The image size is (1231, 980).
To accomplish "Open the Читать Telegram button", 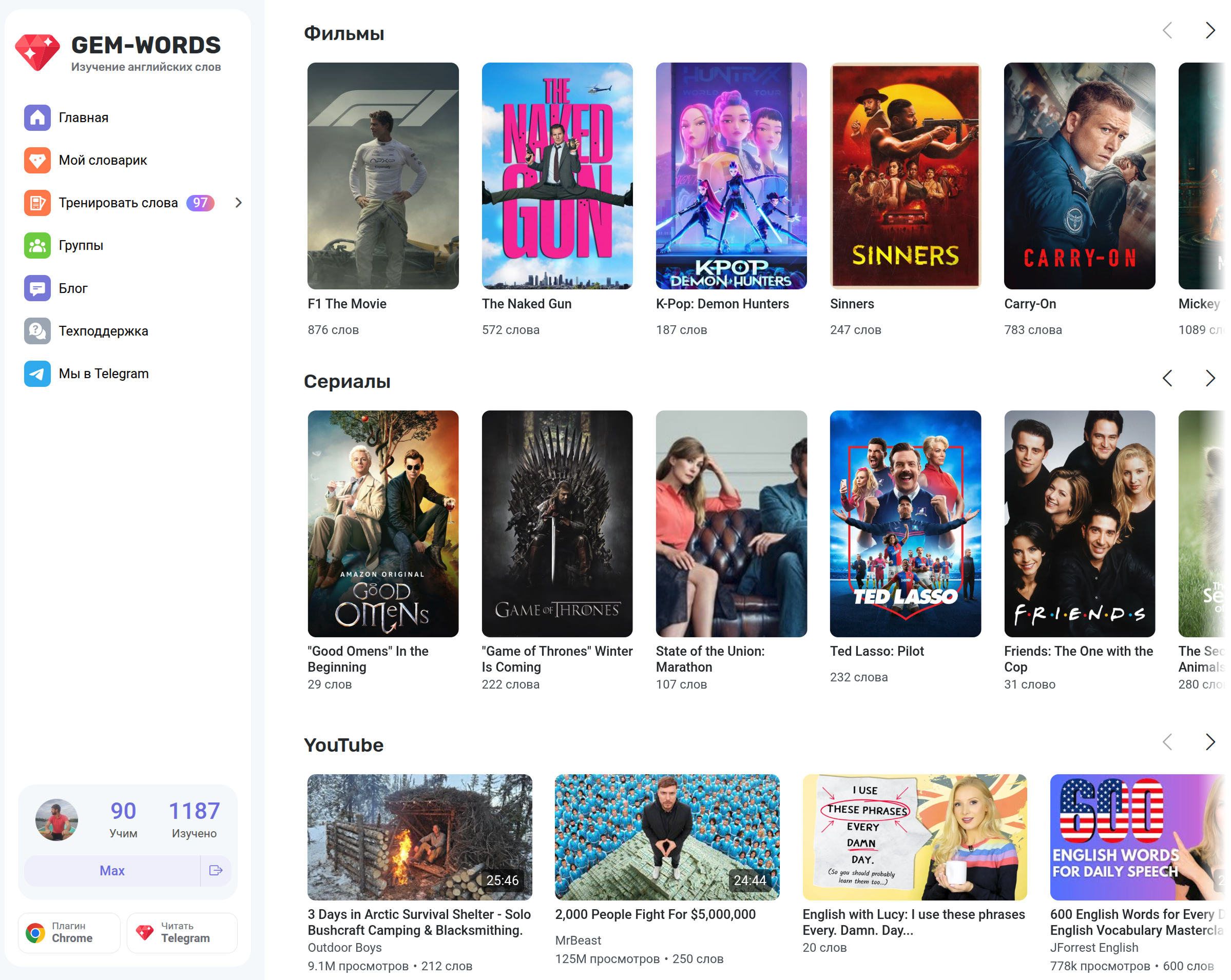I will (182, 933).
